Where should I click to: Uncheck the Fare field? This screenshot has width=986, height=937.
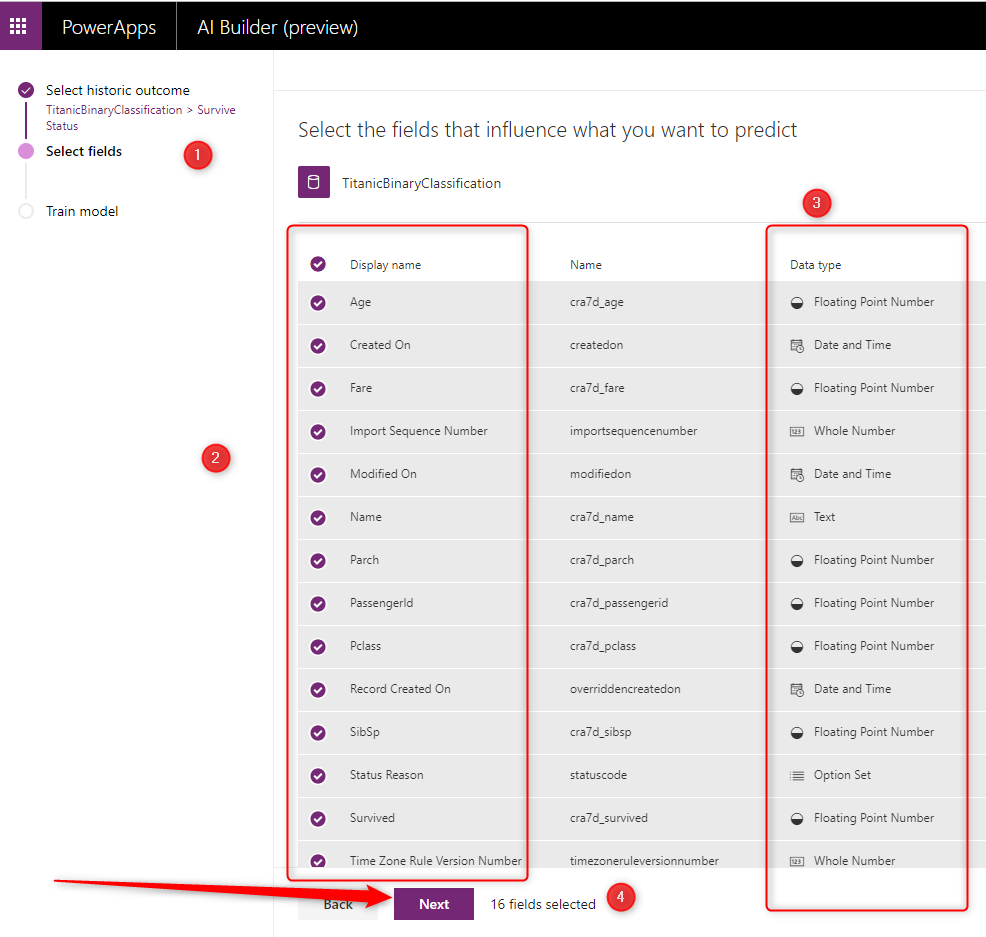coord(318,387)
